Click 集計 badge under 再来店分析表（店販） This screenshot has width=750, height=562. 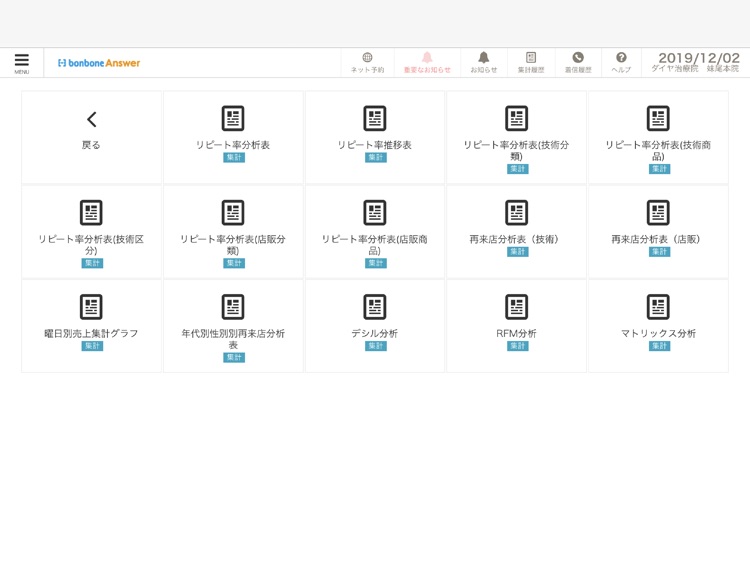coord(660,252)
